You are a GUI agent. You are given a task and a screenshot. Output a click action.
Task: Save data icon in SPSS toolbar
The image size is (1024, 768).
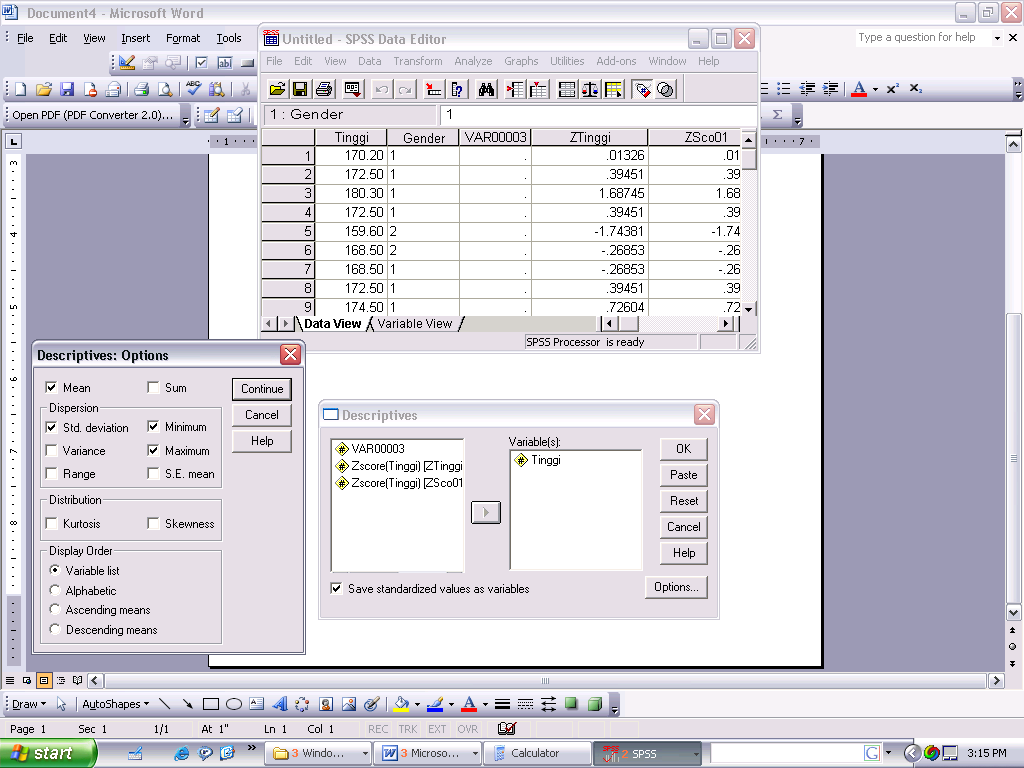[300, 89]
